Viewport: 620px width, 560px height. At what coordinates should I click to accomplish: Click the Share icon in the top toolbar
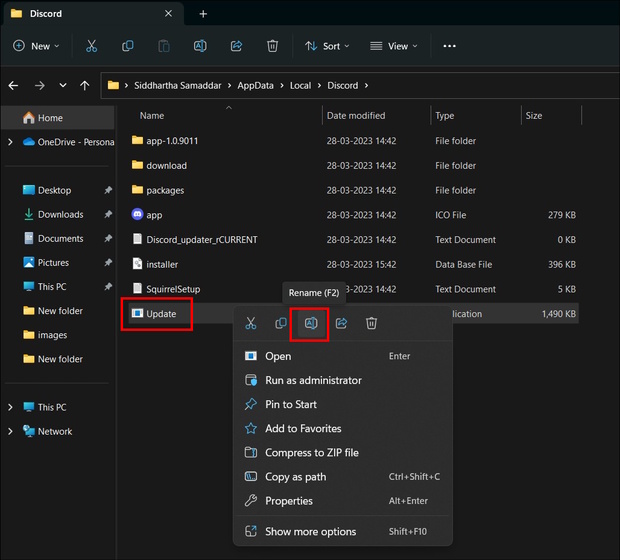click(236, 46)
